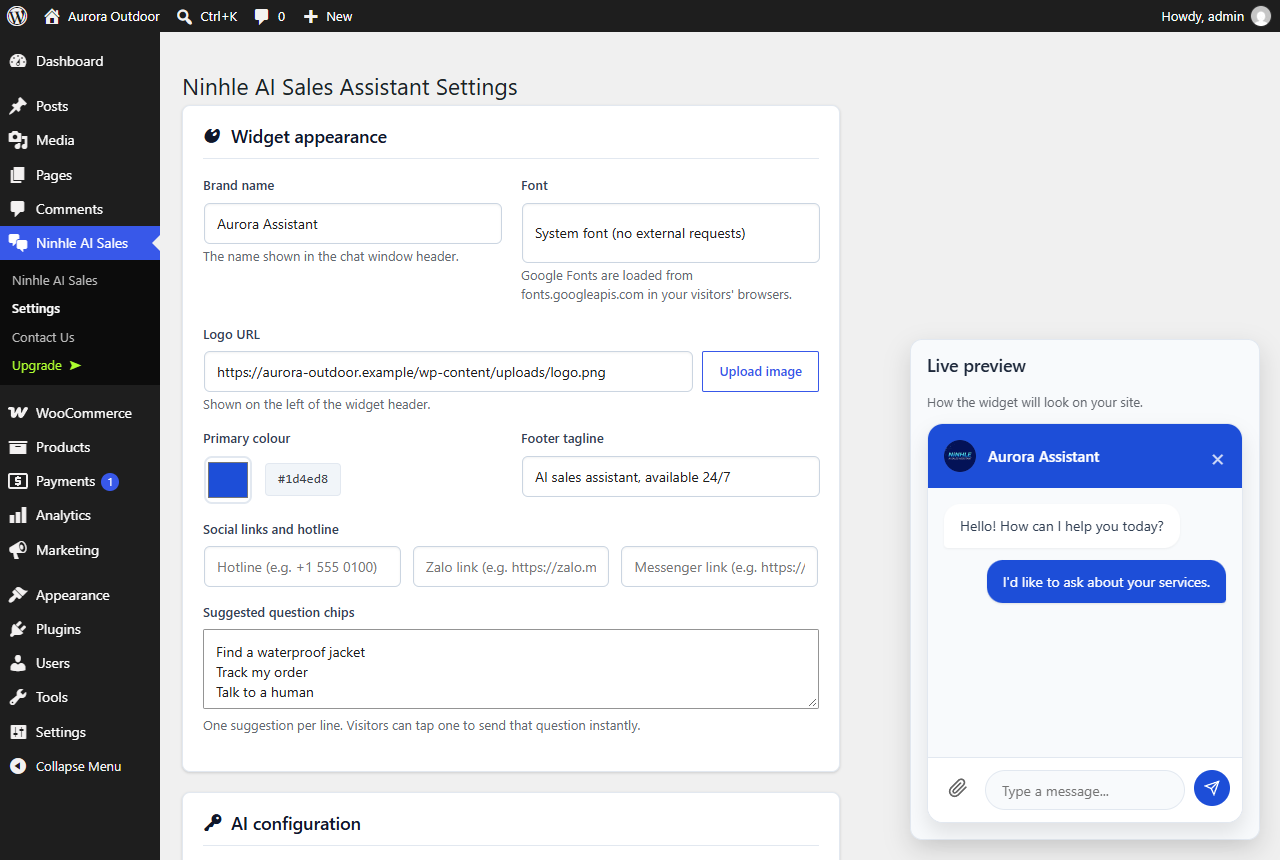The width and height of the screenshot is (1280, 860).
Task: Focus the Zalo link field
Action: (x=511, y=566)
